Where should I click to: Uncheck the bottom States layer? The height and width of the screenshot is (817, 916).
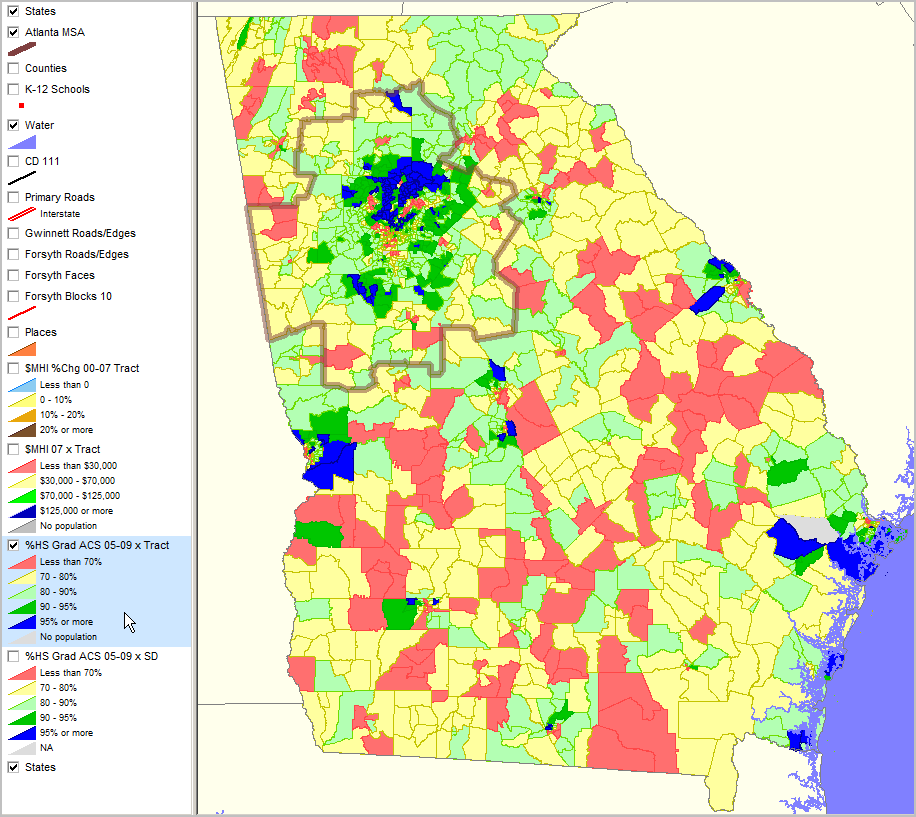[x=14, y=767]
